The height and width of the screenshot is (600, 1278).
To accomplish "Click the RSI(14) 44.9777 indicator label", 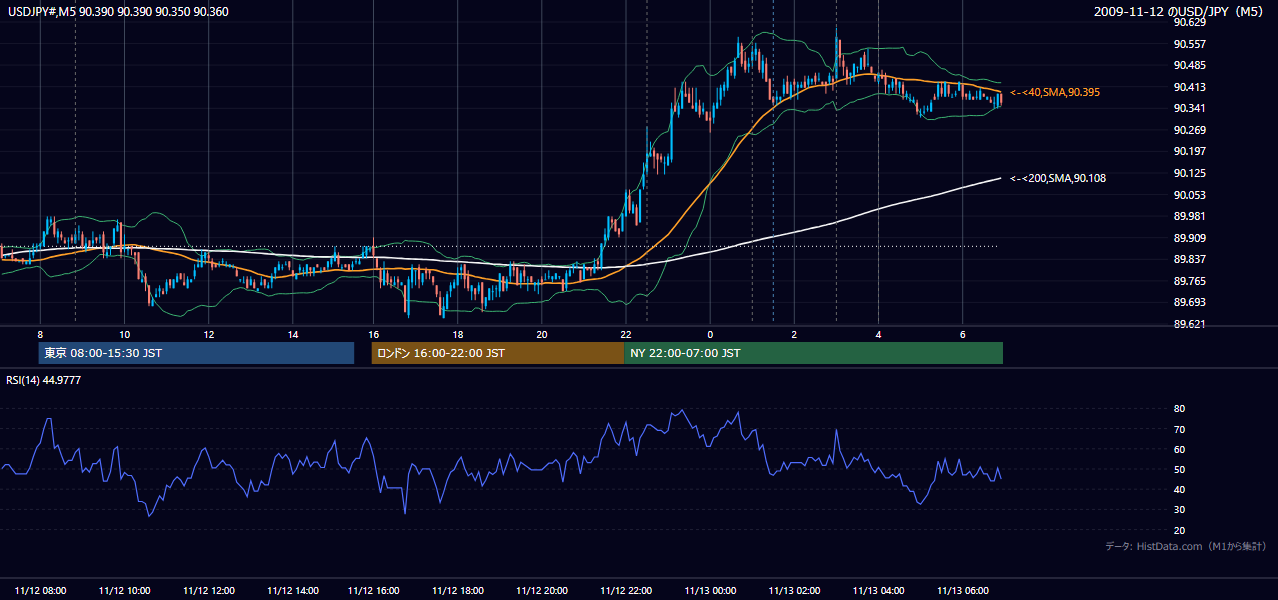I will [x=43, y=380].
